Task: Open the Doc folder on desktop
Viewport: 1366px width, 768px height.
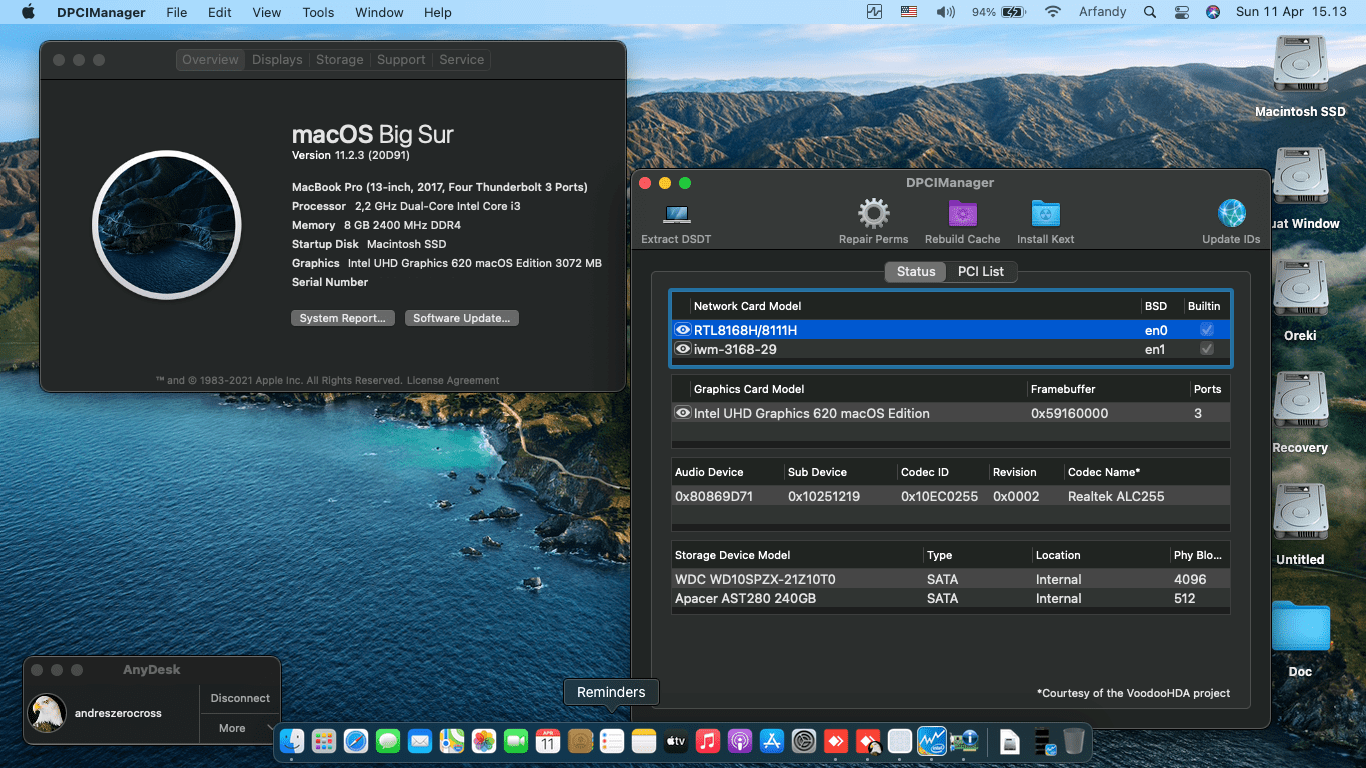Action: click(1300, 627)
